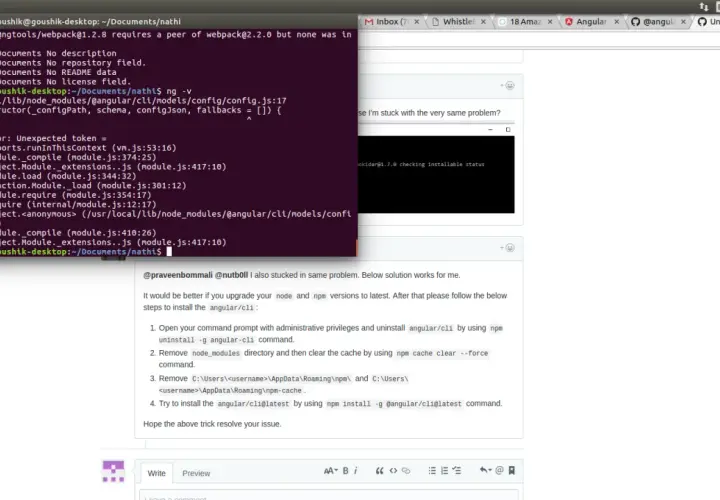Insert code formatting in the comment
The width and height of the screenshot is (720, 500).
394,471
